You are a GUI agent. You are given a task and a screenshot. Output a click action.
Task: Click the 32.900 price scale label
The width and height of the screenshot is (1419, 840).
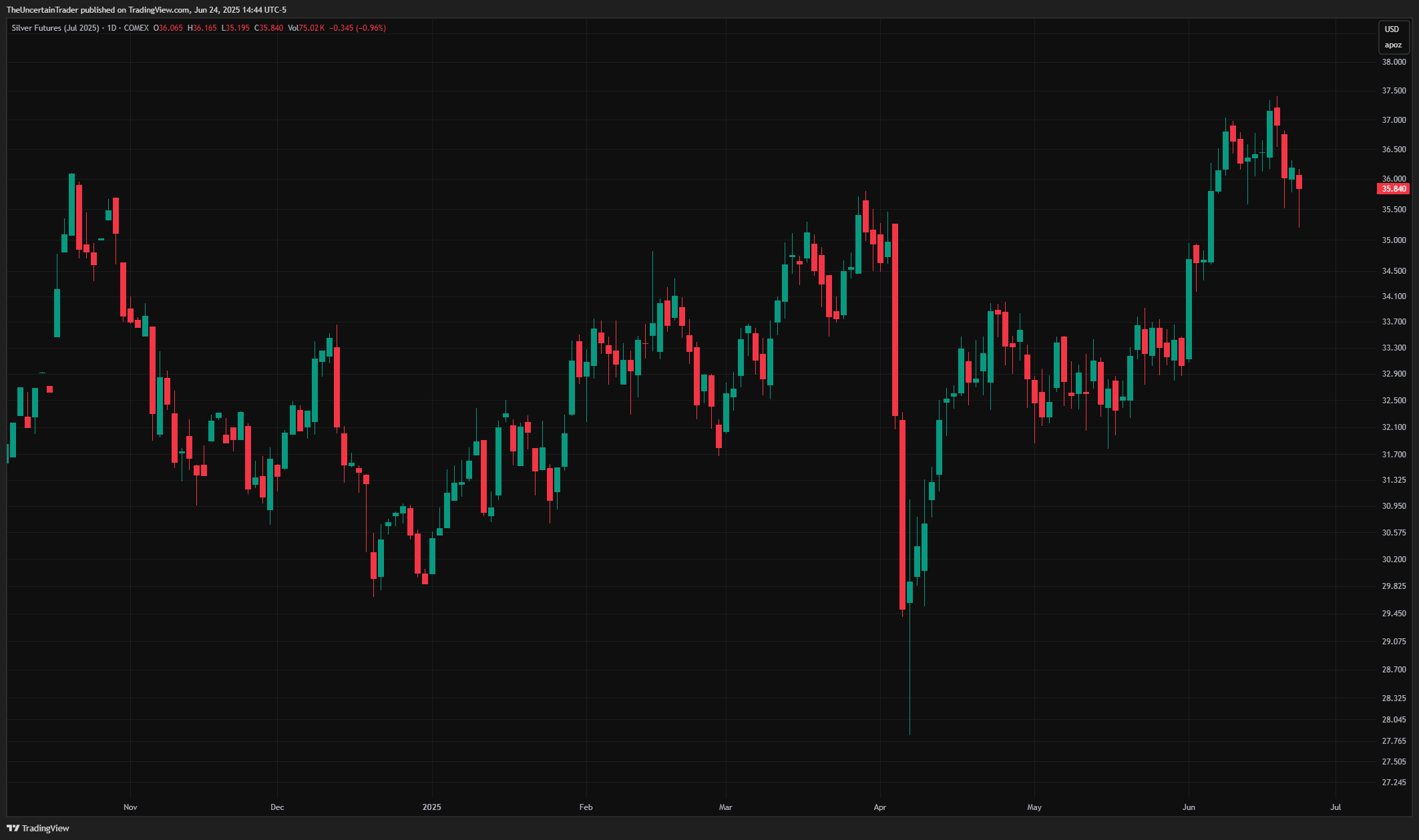pyautogui.click(x=1394, y=374)
